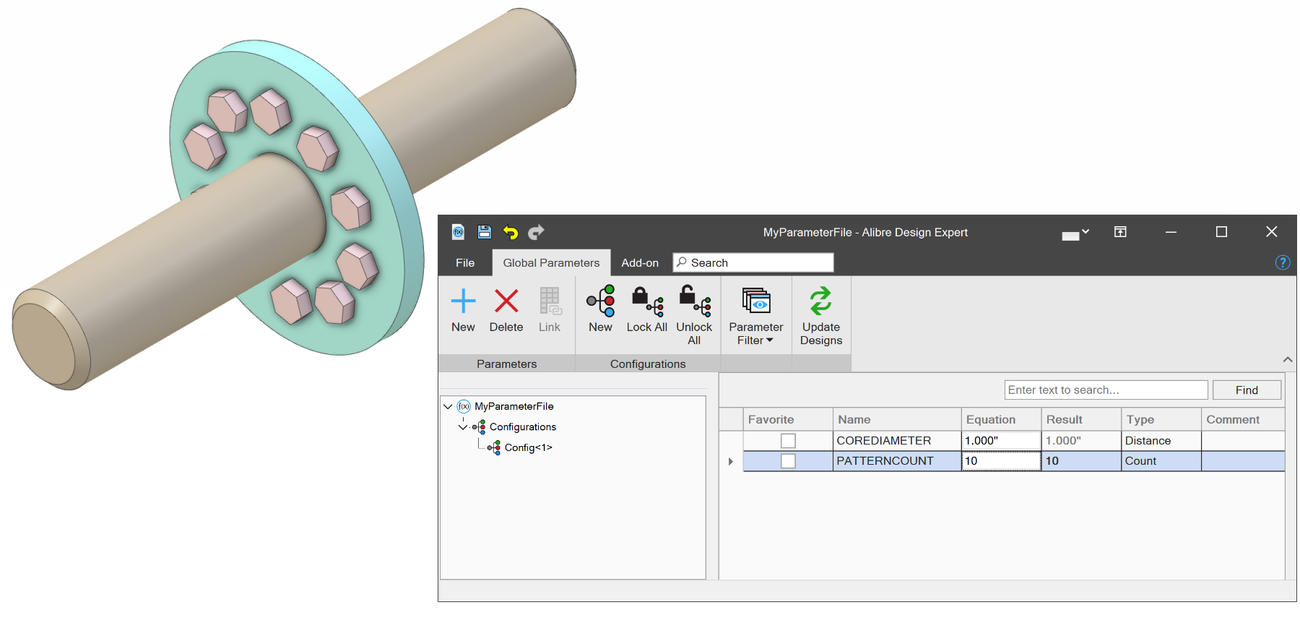1300x631 pixels.
Task: Select Config<1> in the tree
Action: (x=528, y=447)
